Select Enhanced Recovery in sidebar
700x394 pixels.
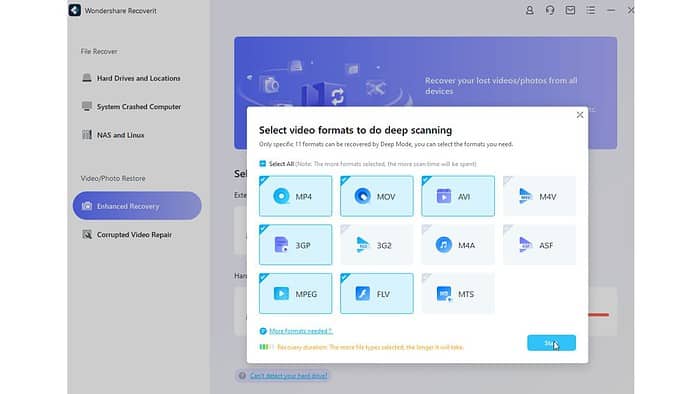pyautogui.click(x=137, y=206)
